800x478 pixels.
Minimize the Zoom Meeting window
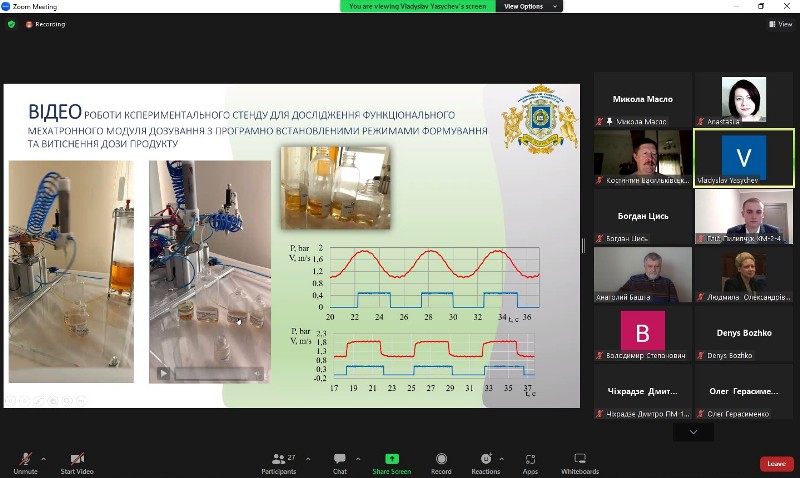(735, 6)
